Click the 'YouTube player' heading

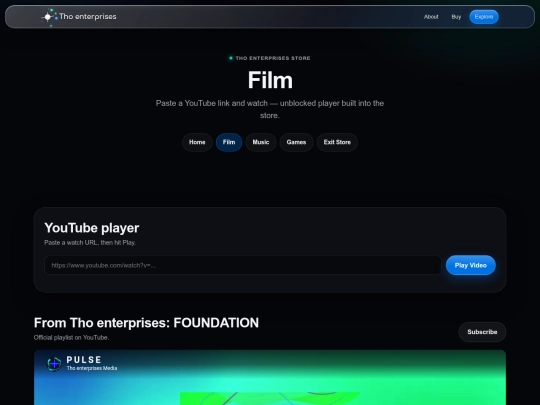(x=92, y=228)
